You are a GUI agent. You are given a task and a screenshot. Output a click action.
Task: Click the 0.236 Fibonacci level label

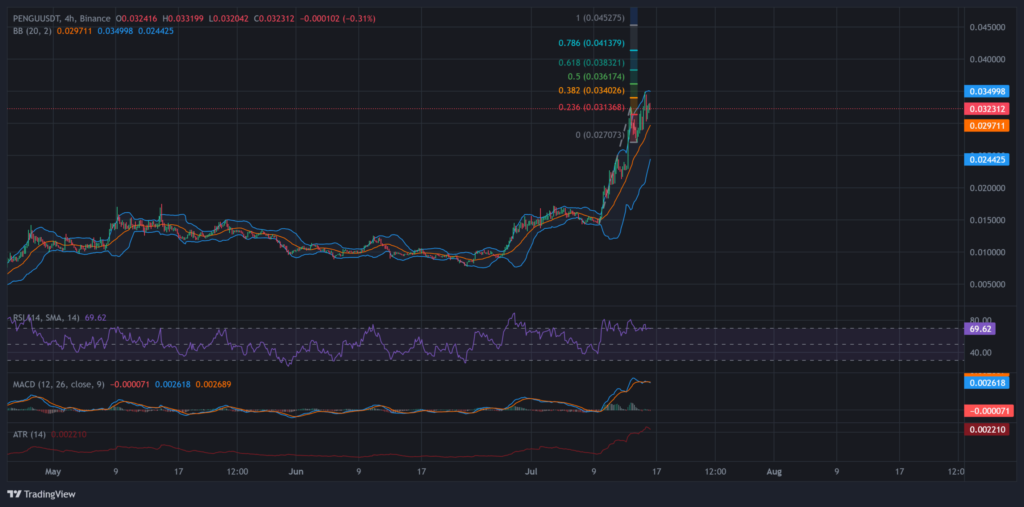(x=591, y=108)
